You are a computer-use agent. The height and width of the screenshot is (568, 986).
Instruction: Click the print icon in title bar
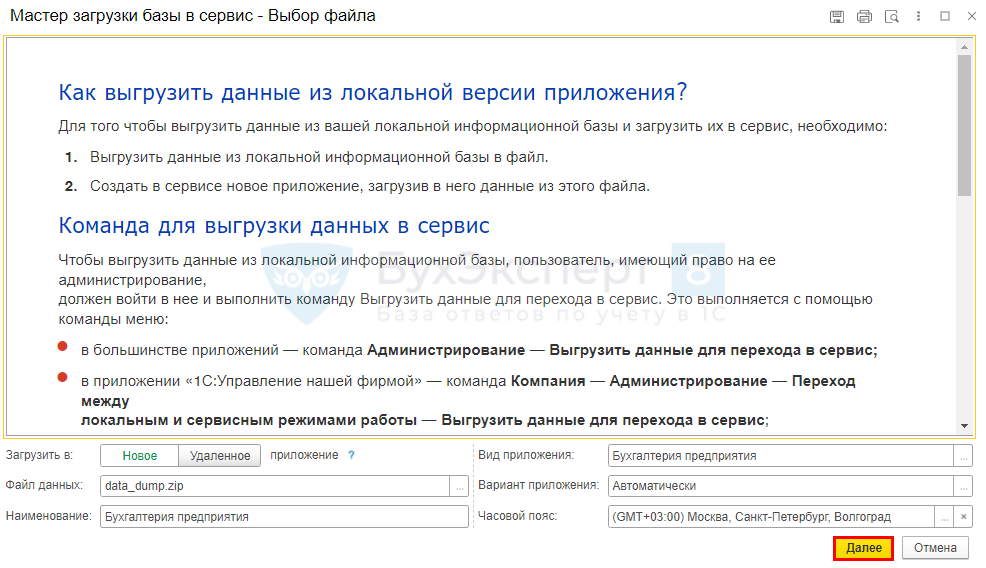[x=864, y=17]
